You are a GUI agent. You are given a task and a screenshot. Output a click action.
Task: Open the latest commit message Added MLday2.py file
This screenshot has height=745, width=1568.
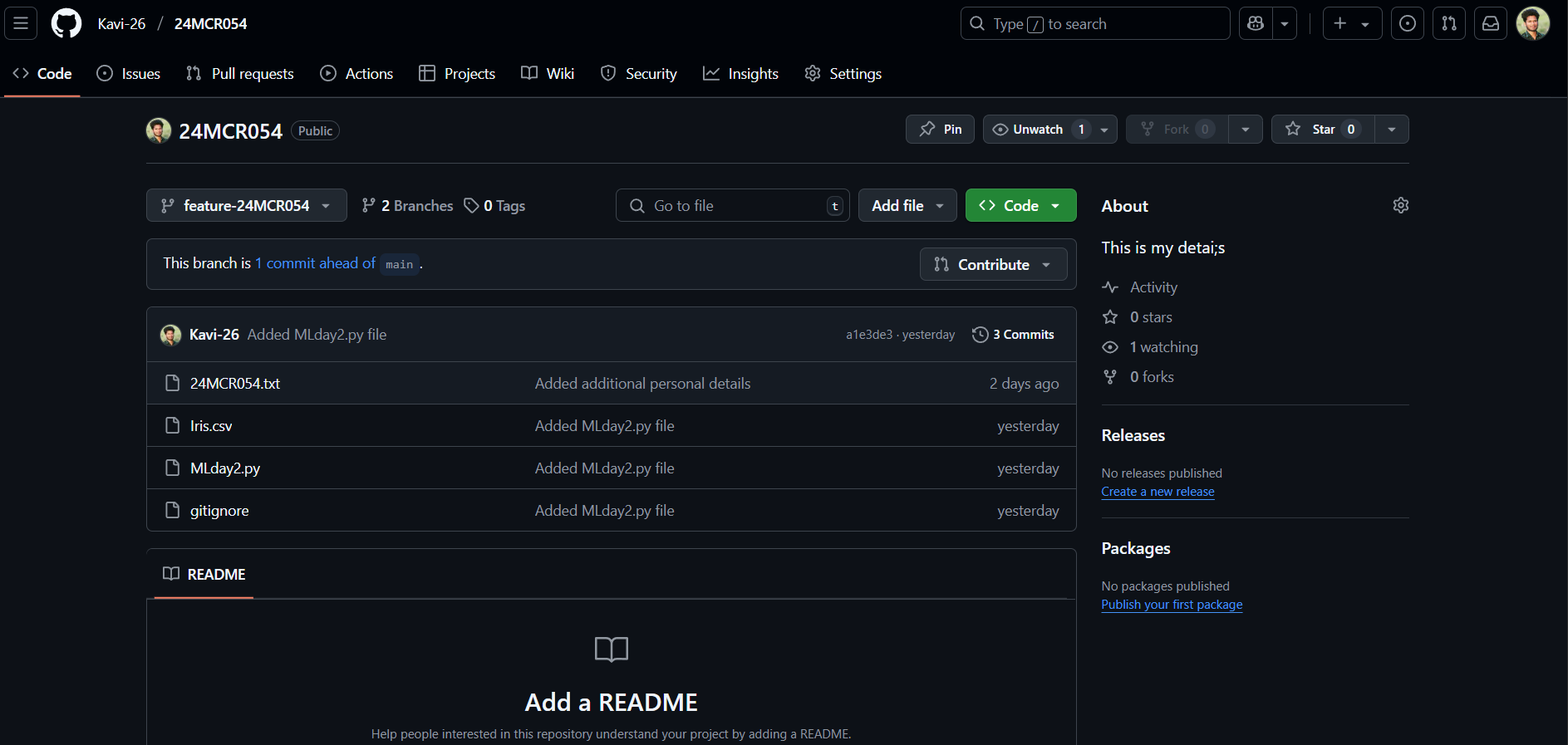tap(317, 335)
